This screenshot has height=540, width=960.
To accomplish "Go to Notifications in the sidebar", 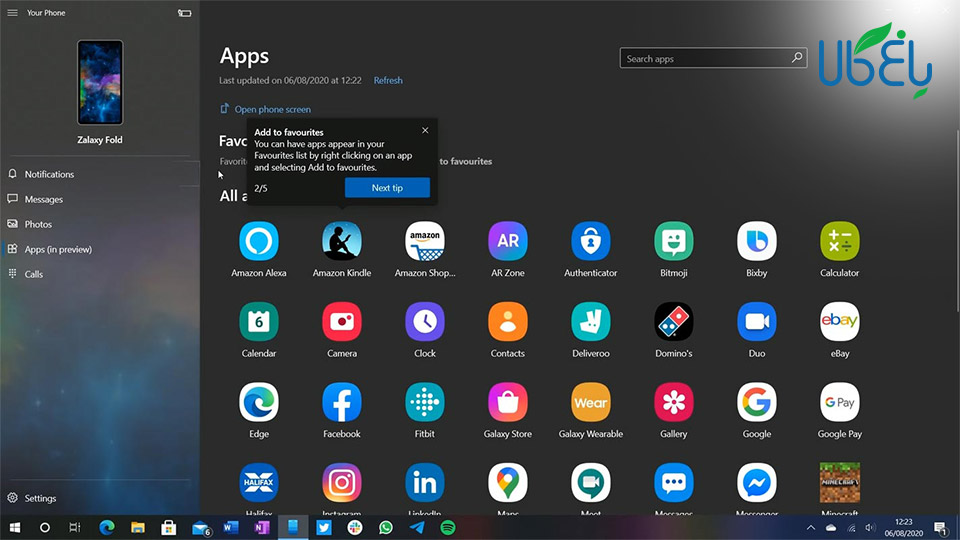I will coord(49,174).
